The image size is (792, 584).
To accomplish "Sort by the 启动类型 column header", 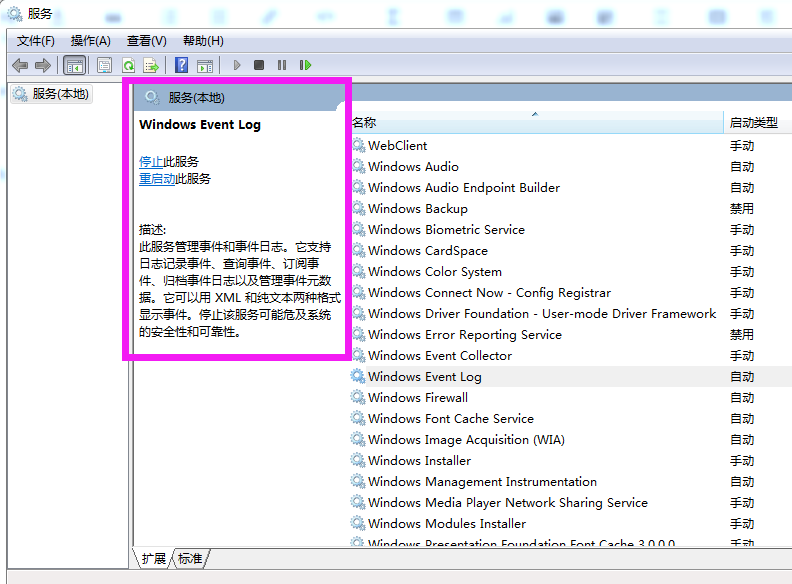I will pyautogui.click(x=756, y=123).
